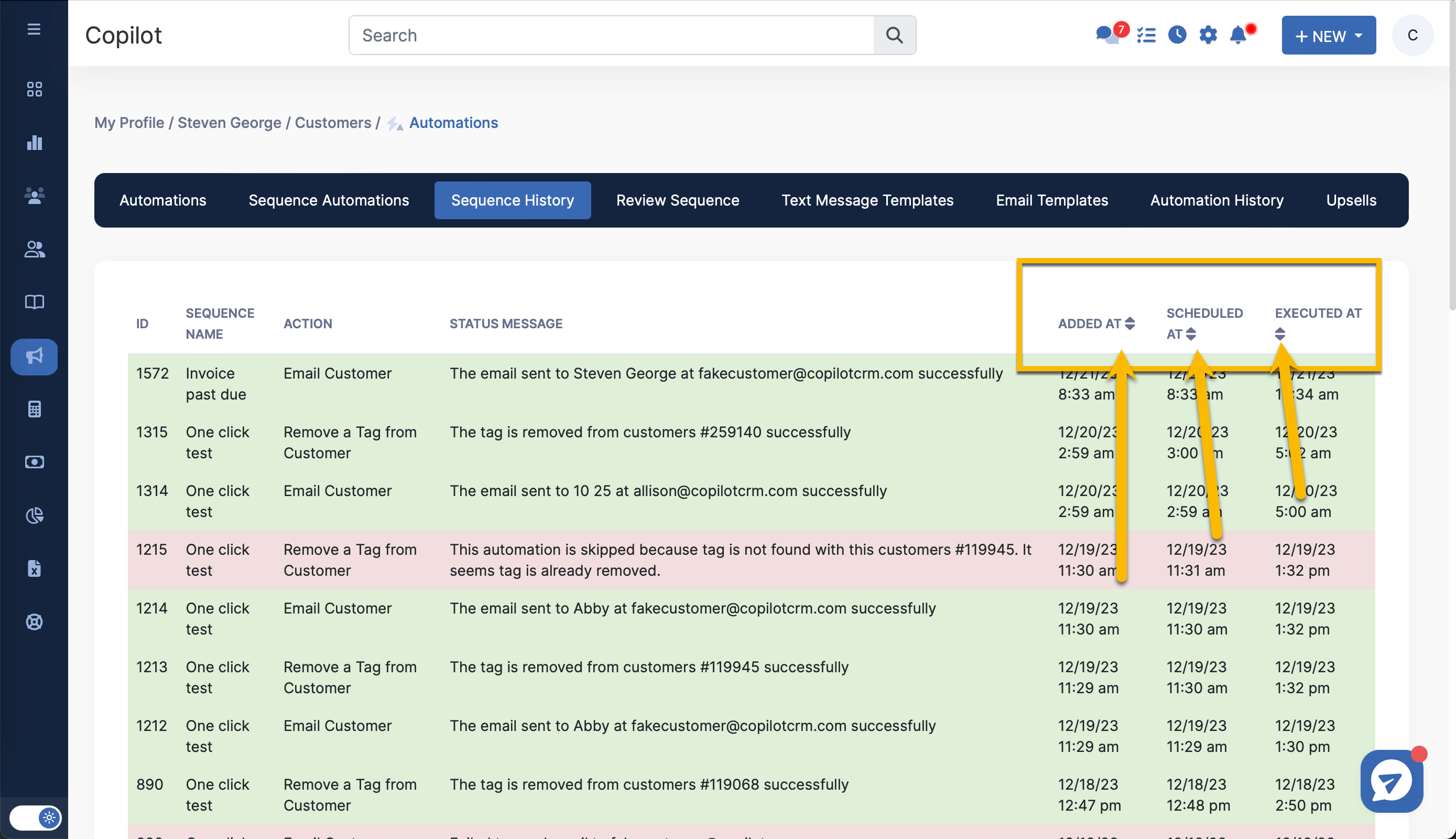Click 'Invoice past due' sequence name
Viewport: 1456px width, 839px height.
point(217,384)
